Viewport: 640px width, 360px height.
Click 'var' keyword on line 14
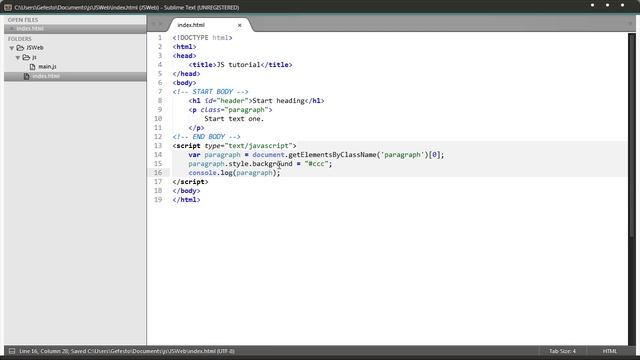[194, 155]
